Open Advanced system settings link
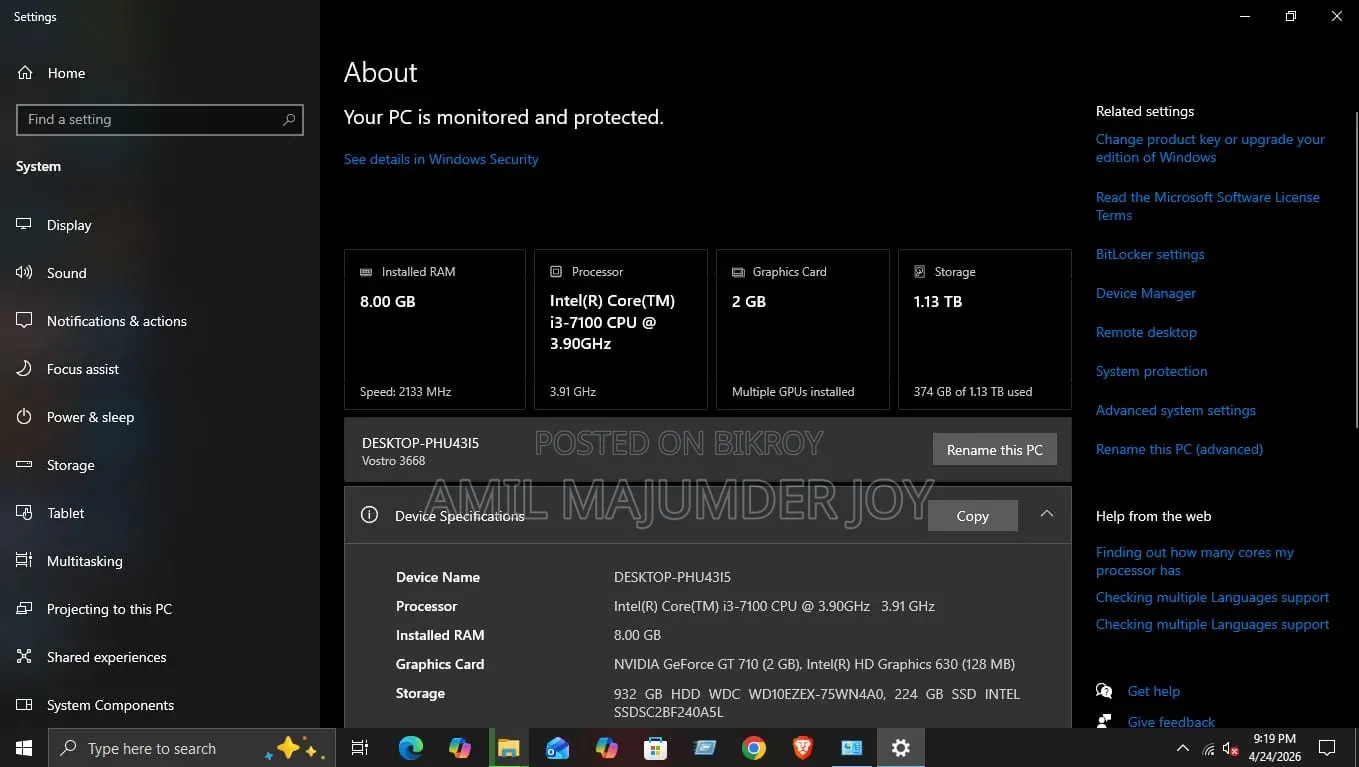Screen dimensions: 1359x767 pyautogui.click(x=1176, y=410)
